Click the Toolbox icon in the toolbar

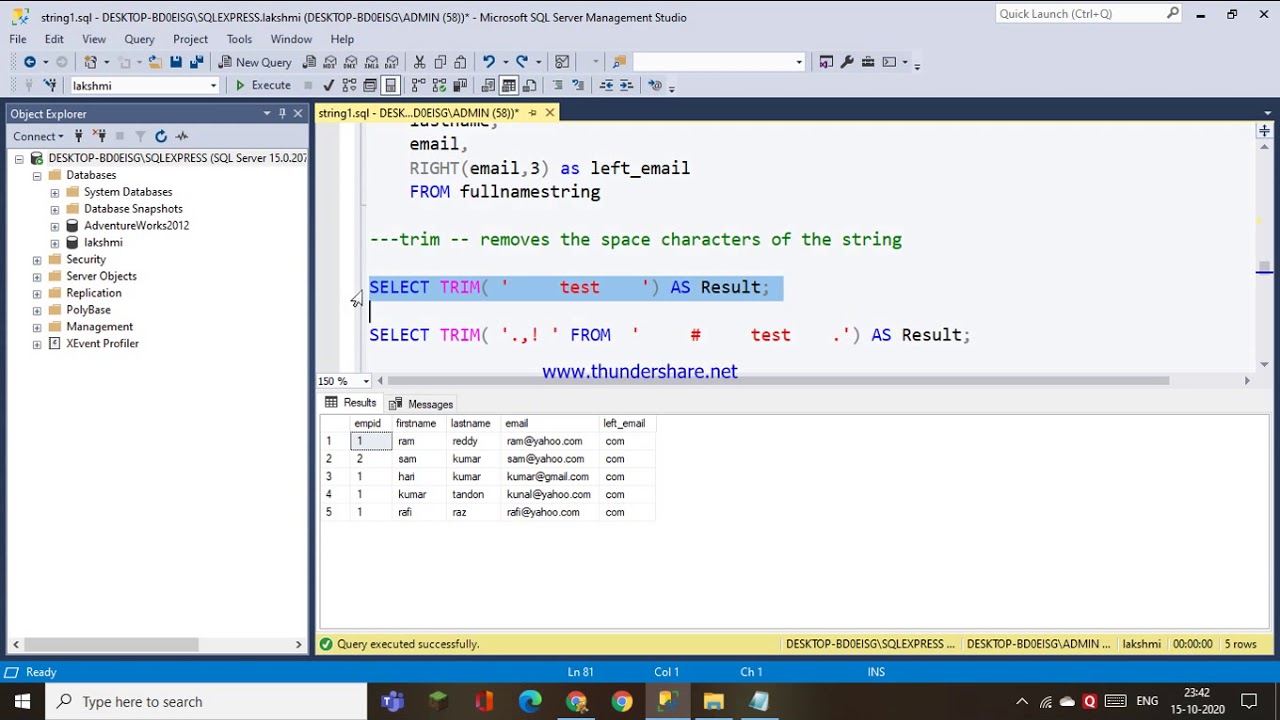pos(868,62)
